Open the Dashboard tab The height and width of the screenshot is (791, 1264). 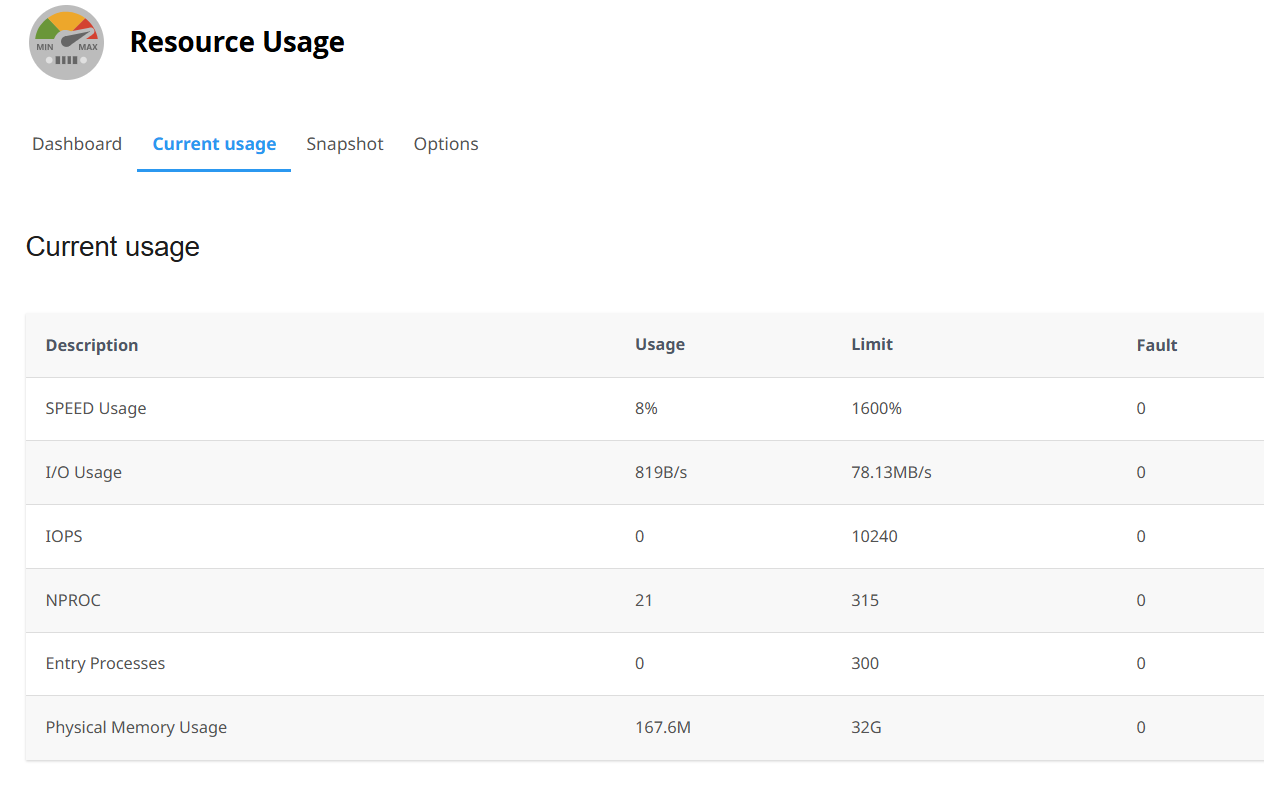coord(77,144)
